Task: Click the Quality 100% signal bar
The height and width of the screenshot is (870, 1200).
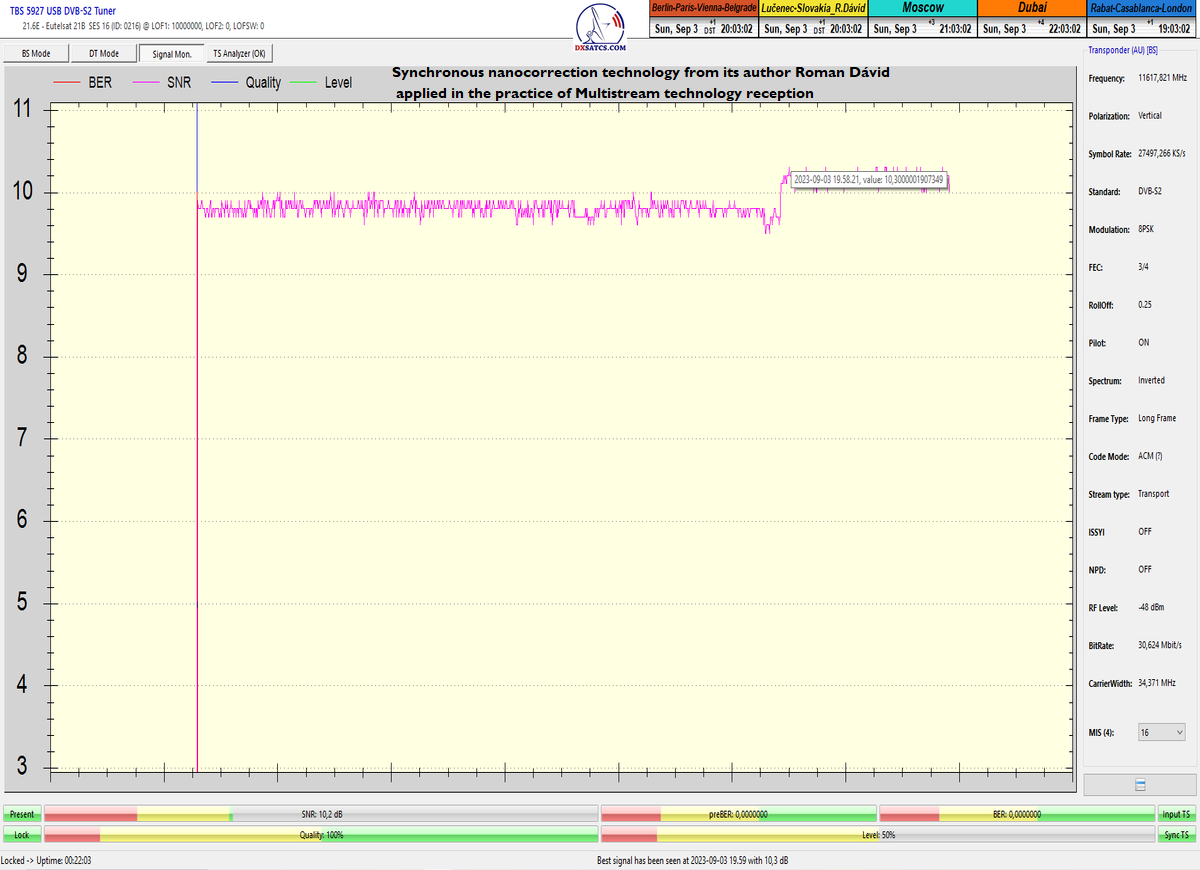Action: [x=320, y=833]
